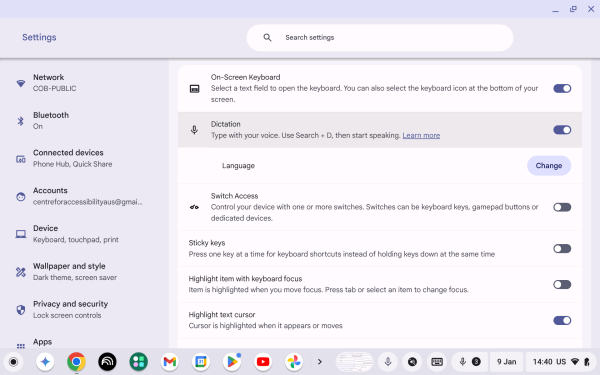
Task: Open Network settings in sidebar
Action: pyautogui.click(x=84, y=83)
